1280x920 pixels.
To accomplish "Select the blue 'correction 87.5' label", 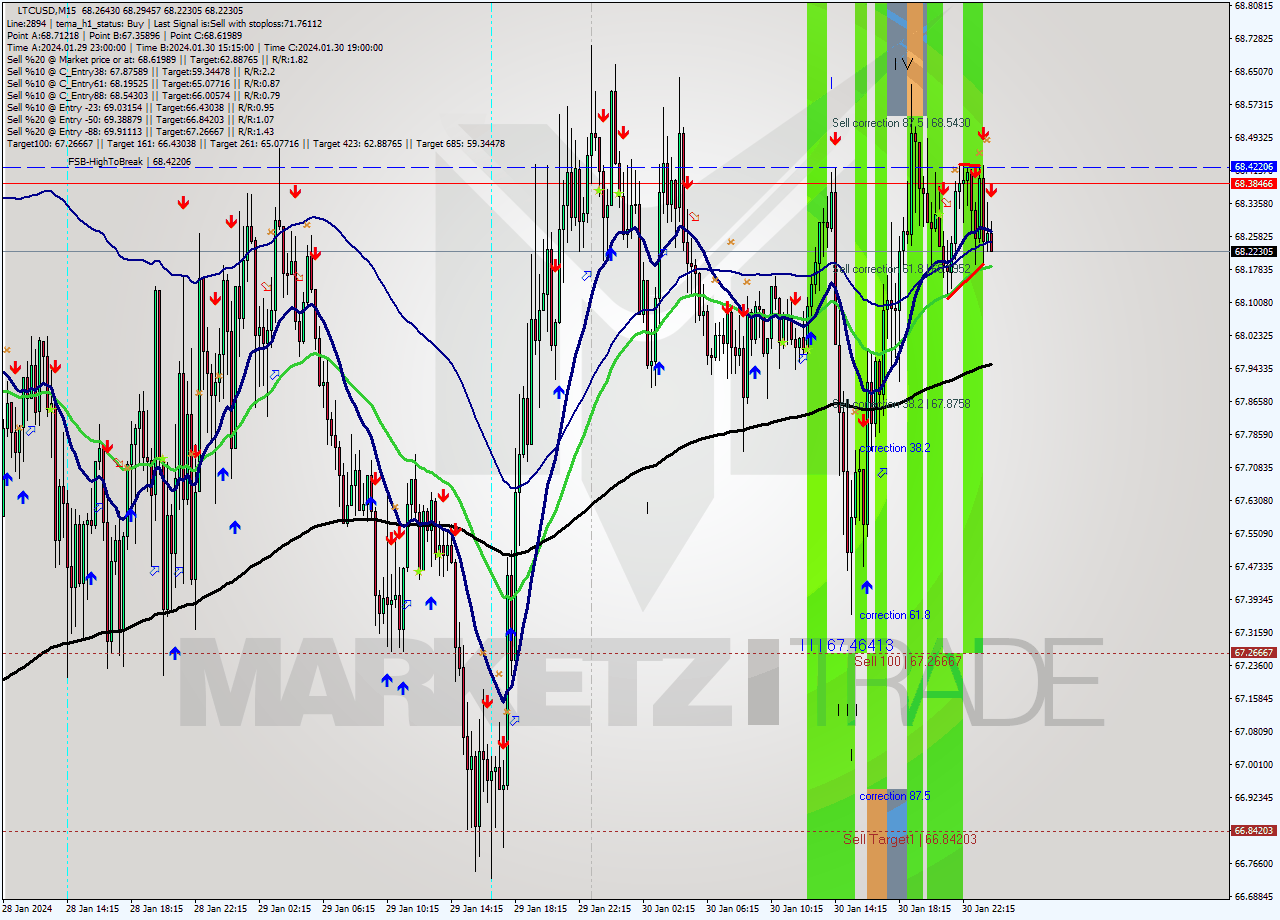I will coord(895,796).
